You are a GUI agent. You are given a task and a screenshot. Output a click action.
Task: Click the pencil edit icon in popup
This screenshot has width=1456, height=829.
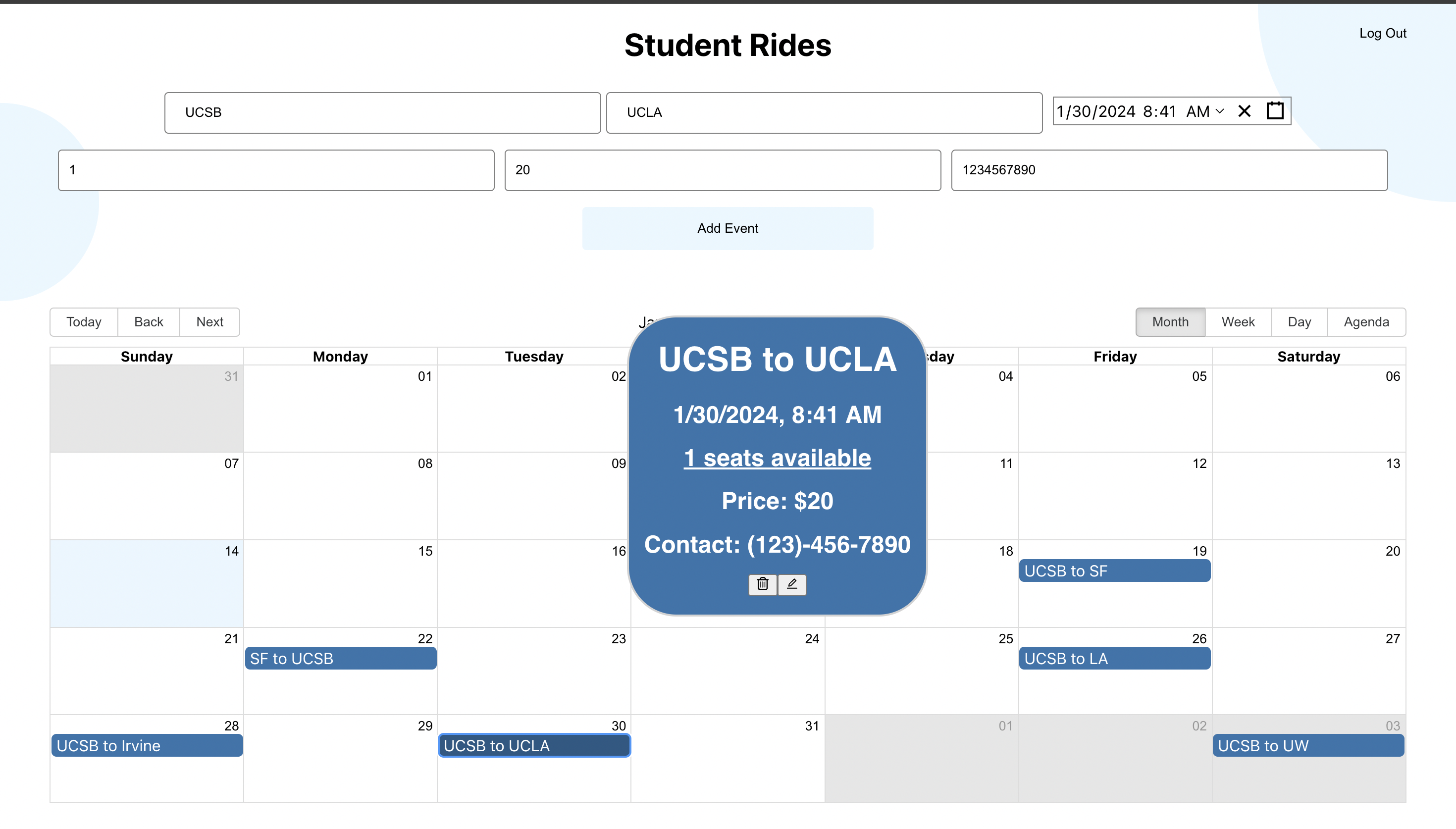[792, 584]
